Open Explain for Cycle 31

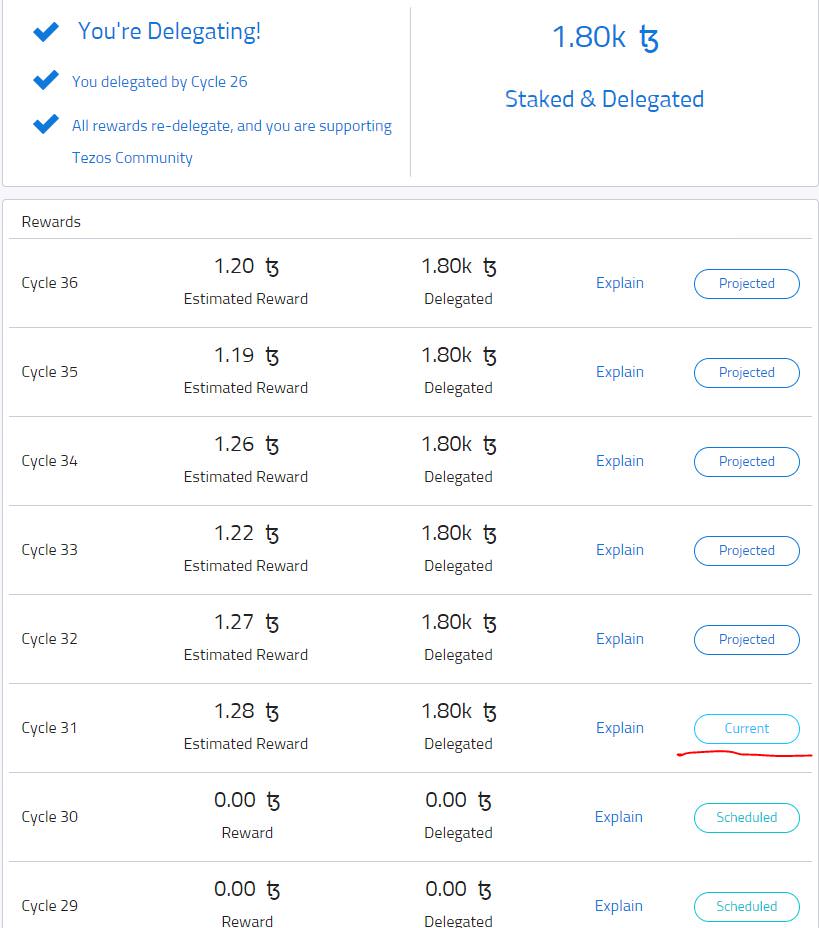click(620, 728)
